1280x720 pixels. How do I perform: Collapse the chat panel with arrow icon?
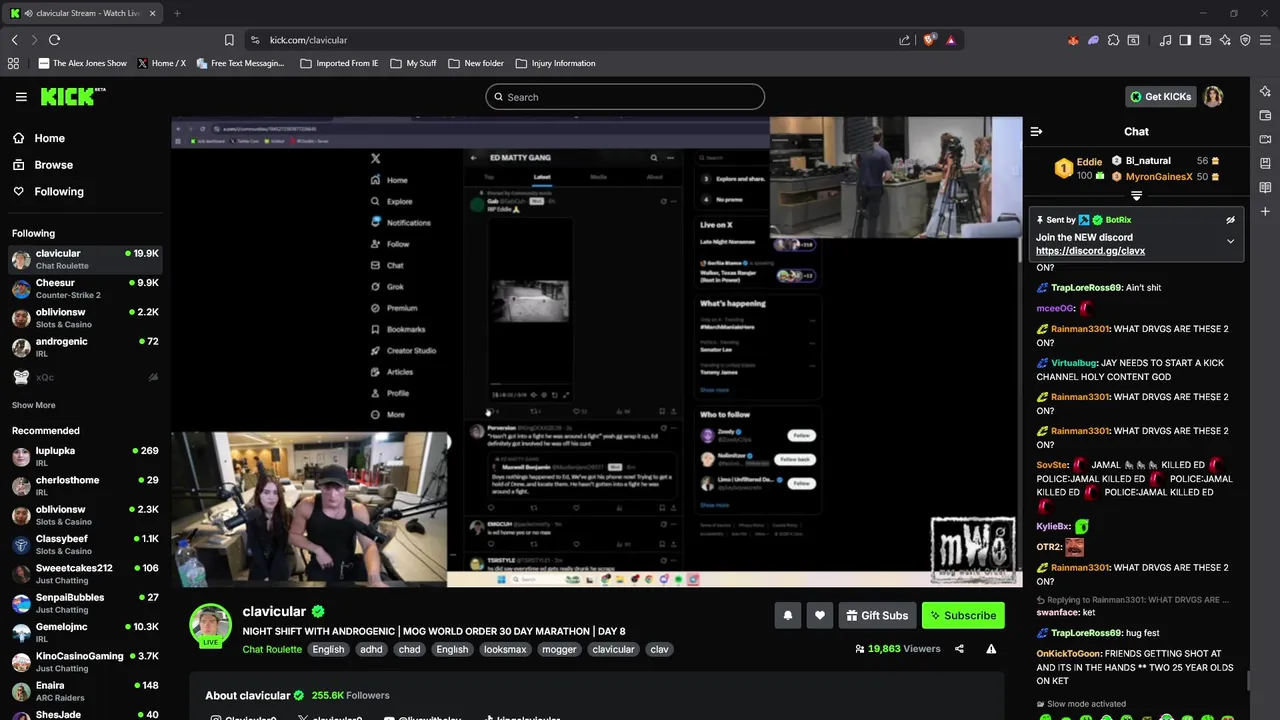tap(1036, 131)
